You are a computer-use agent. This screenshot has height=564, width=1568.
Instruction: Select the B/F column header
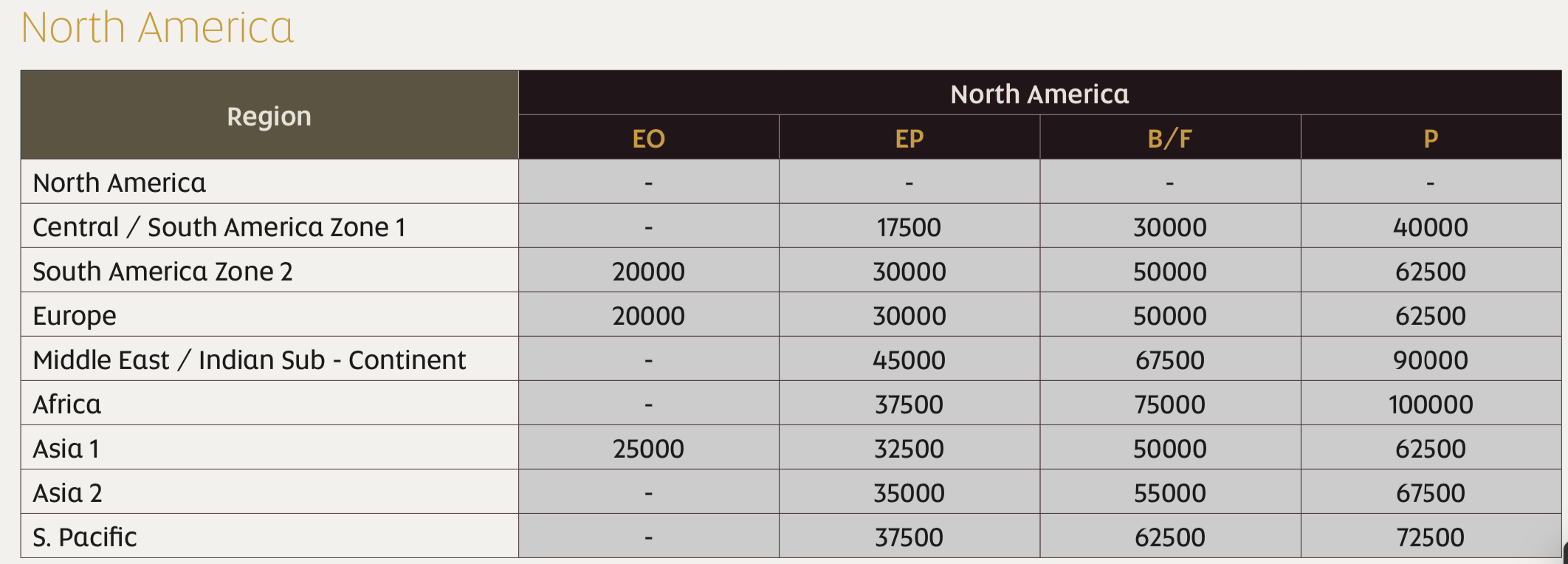(1169, 139)
